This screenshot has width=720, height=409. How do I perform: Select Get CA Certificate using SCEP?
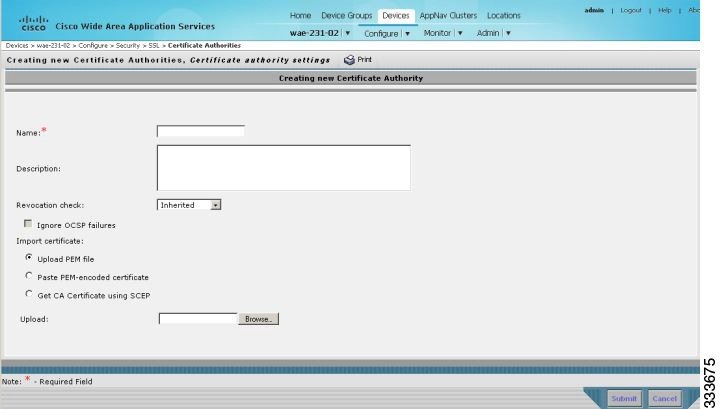pyautogui.click(x=29, y=294)
